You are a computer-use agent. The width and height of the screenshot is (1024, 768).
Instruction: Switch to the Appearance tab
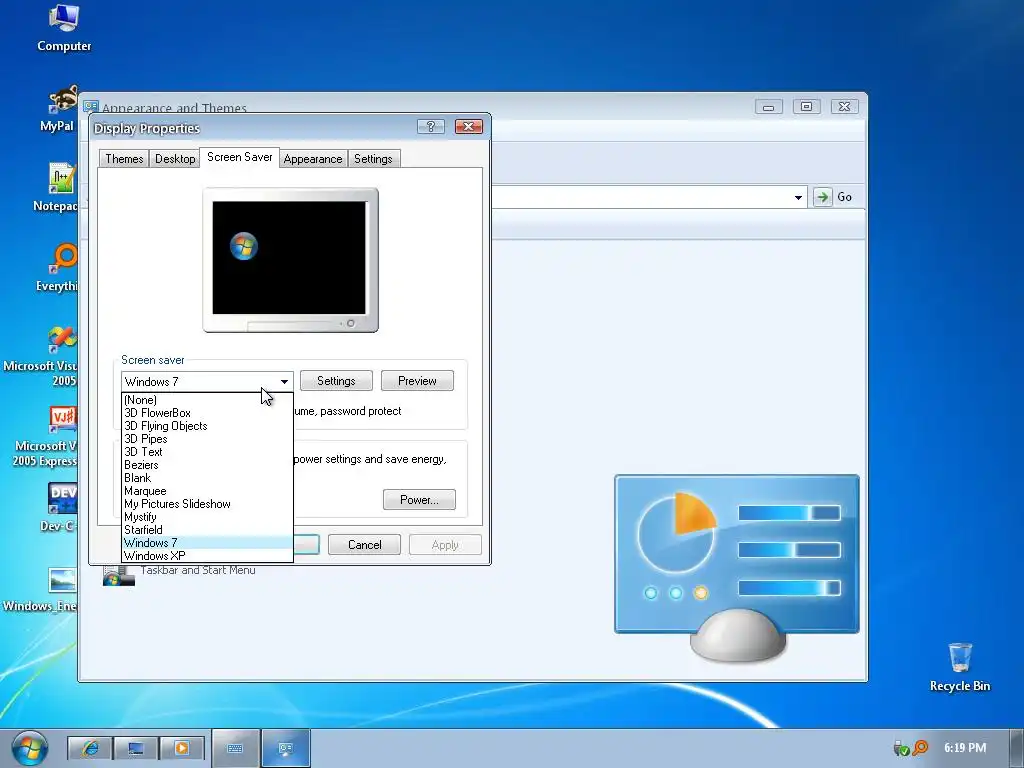(x=313, y=159)
